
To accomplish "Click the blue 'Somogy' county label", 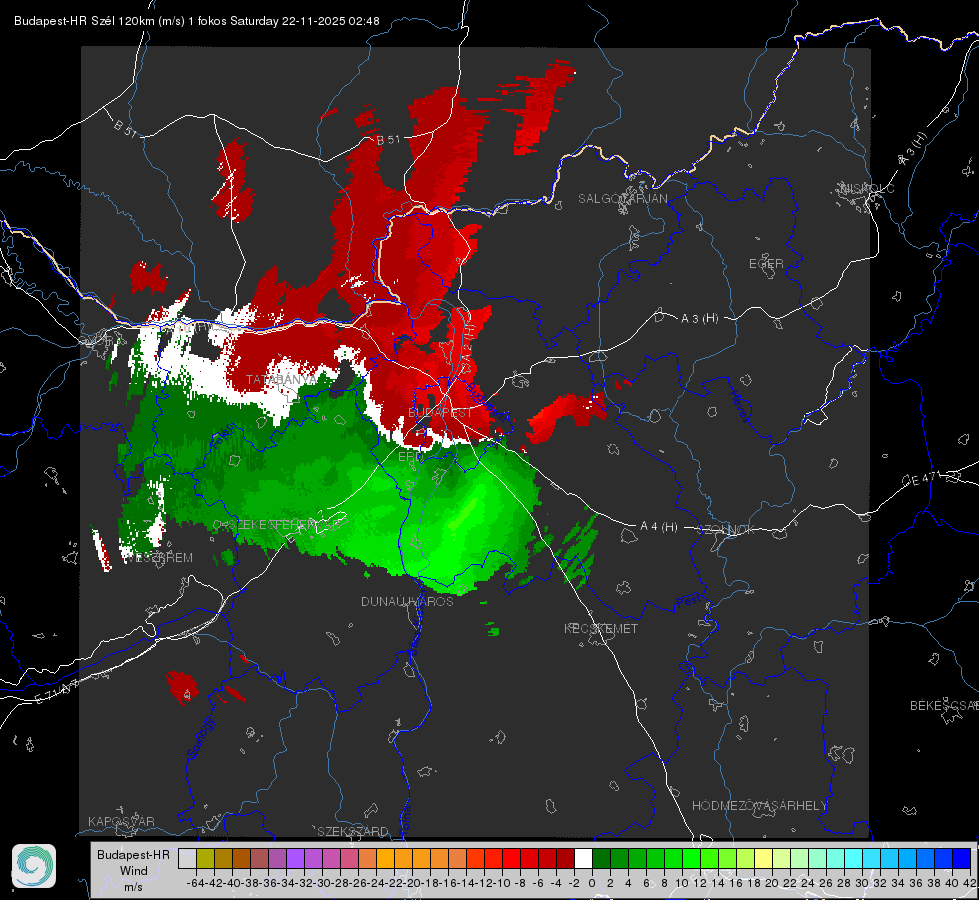I will (x=200, y=738).
